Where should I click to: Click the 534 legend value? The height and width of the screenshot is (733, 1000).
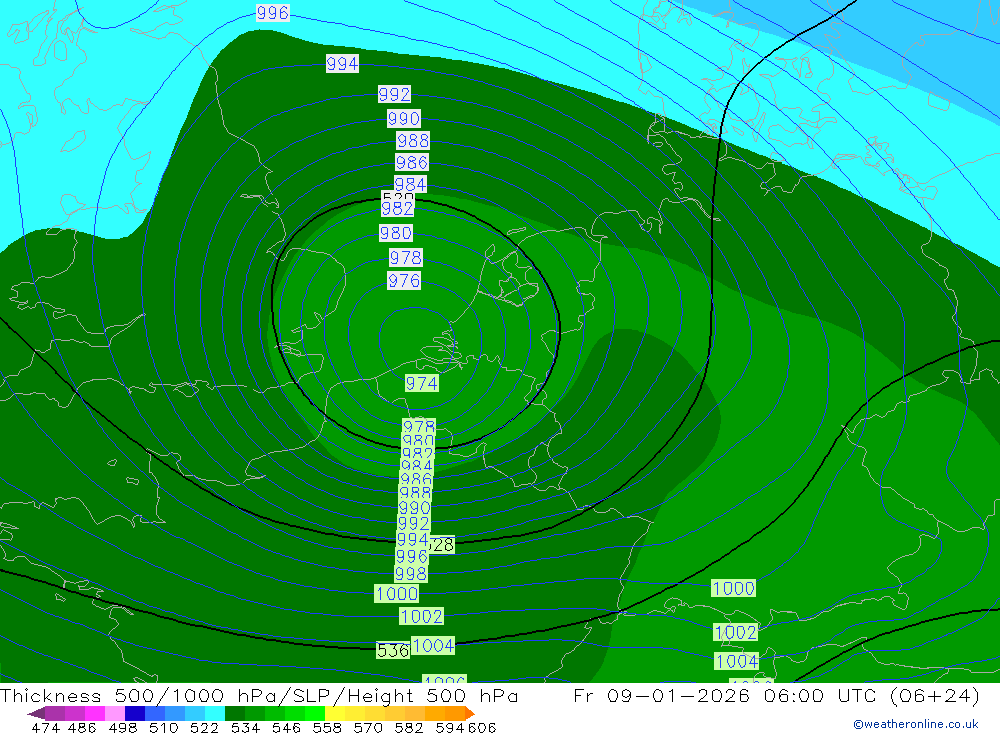click(x=245, y=727)
